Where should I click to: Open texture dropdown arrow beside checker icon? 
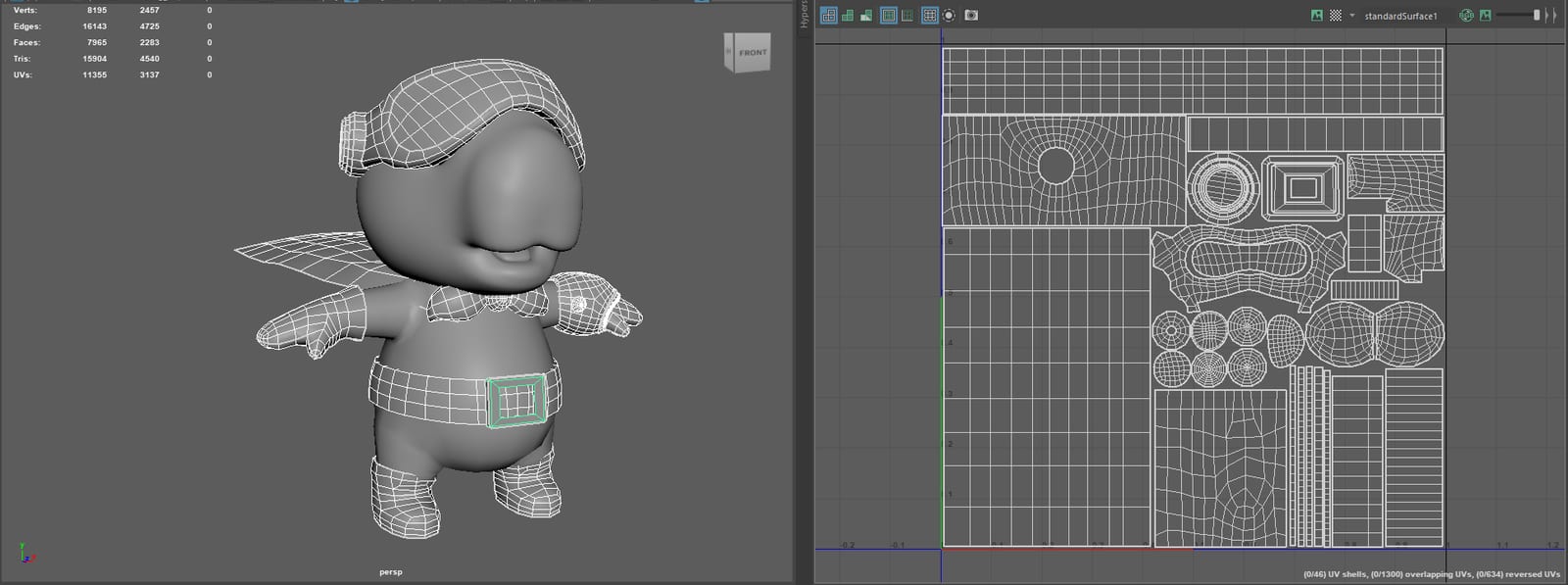coord(1352,15)
